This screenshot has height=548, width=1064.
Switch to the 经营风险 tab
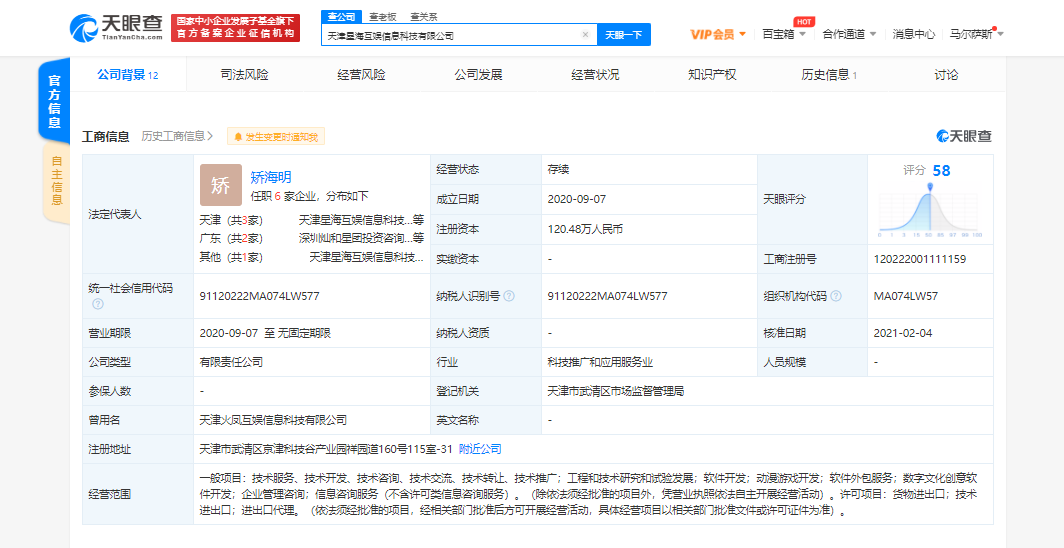click(x=361, y=75)
